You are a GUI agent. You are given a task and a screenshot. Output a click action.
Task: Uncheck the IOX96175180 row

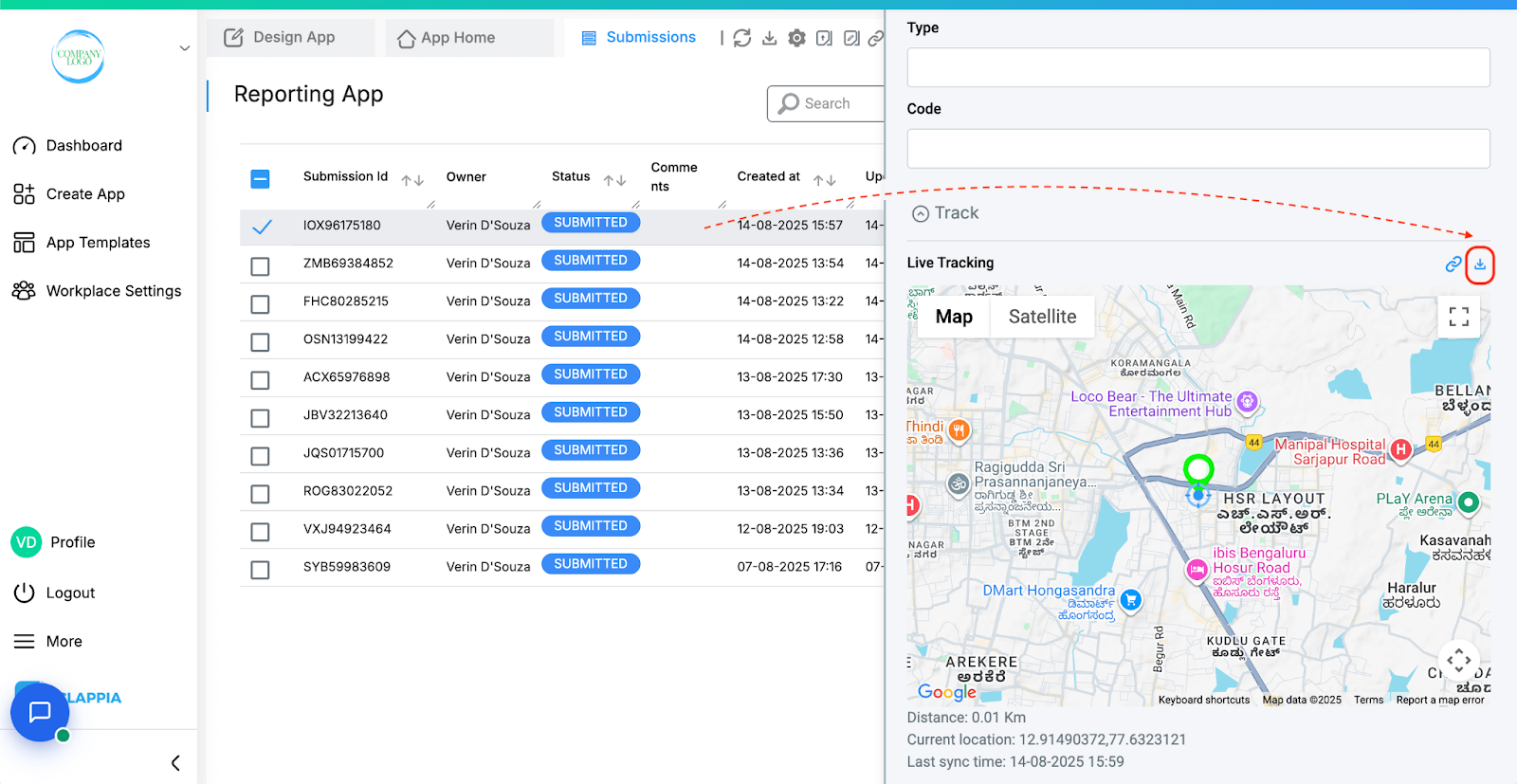(262, 227)
